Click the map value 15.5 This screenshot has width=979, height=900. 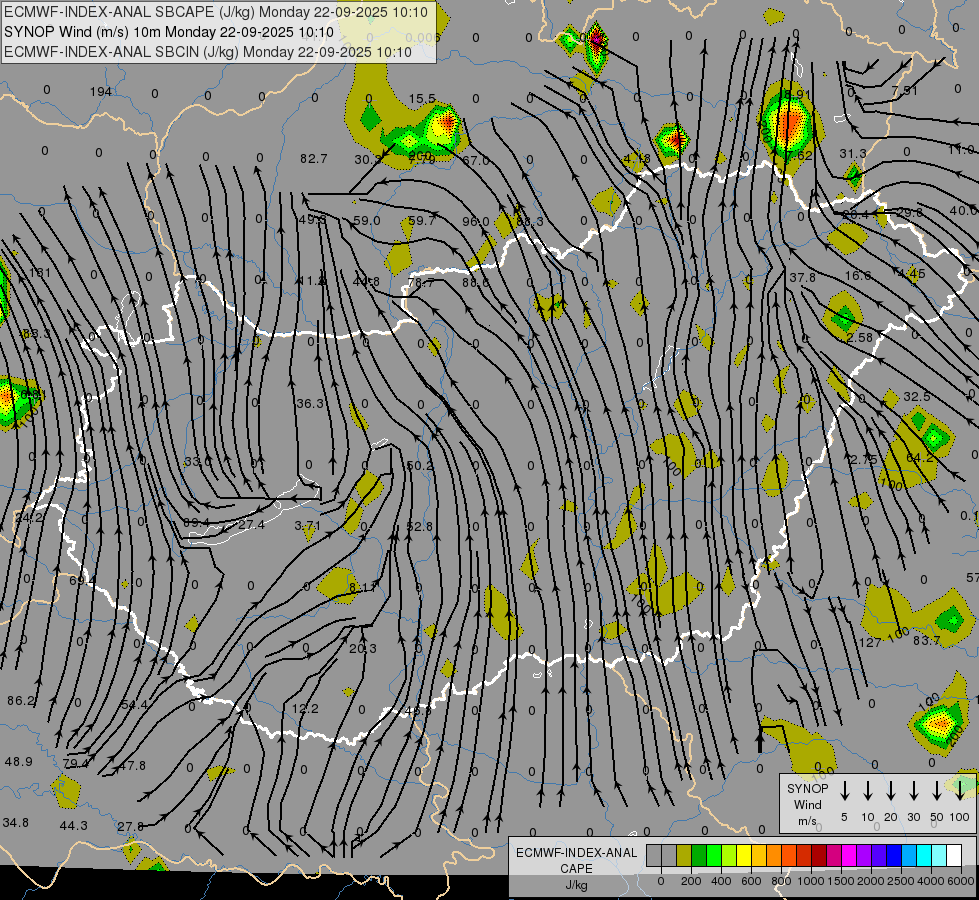coord(422,99)
